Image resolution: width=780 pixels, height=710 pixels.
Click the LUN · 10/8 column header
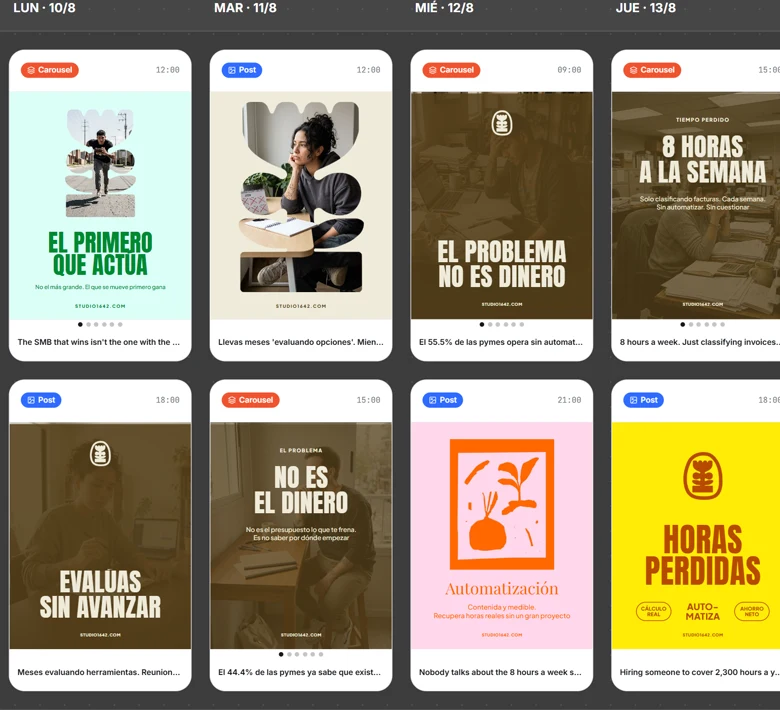click(44, 8)
